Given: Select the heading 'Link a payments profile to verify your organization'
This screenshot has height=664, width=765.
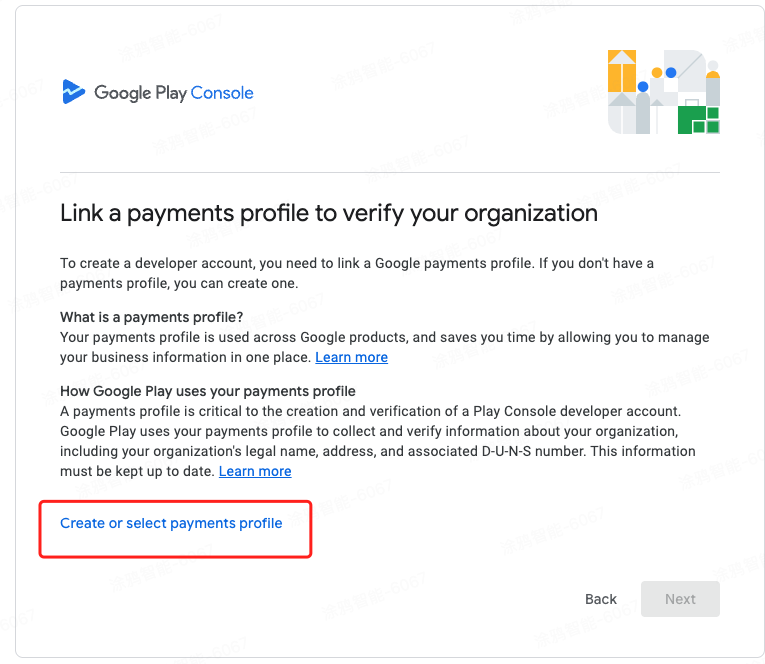Looking at the screenshot, I should tap(329, 213).
